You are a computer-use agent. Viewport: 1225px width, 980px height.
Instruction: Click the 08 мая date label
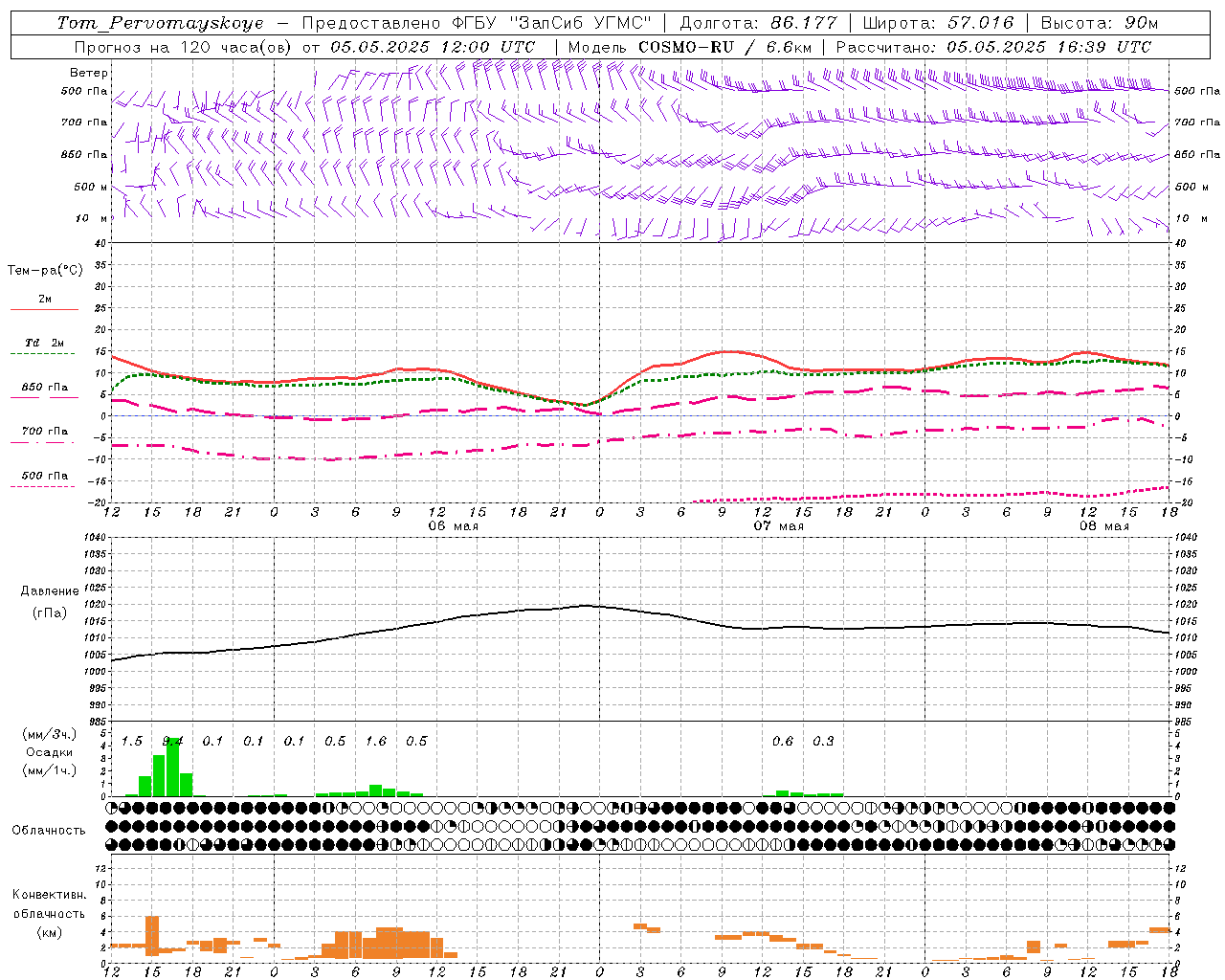click(x=1104, y=526)
